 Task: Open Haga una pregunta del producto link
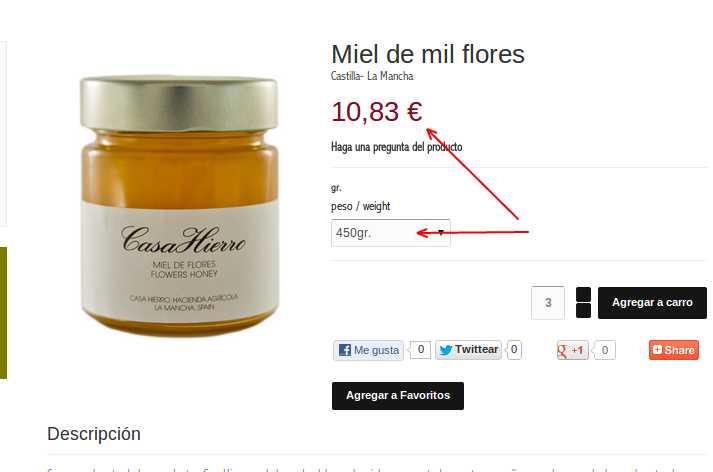tap(397, 147)
